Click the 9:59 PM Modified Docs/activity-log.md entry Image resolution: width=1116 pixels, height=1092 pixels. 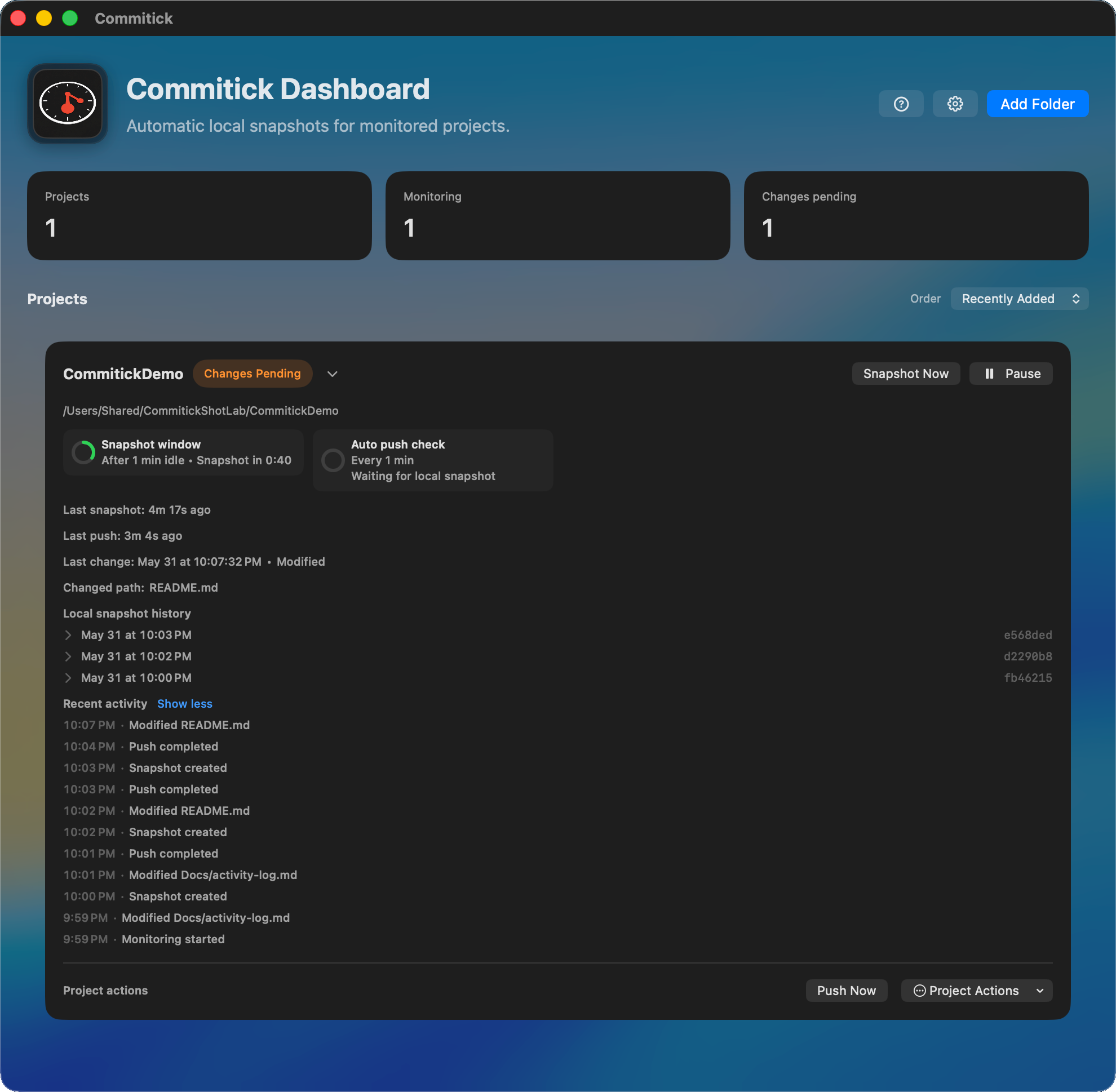(177, 918)
